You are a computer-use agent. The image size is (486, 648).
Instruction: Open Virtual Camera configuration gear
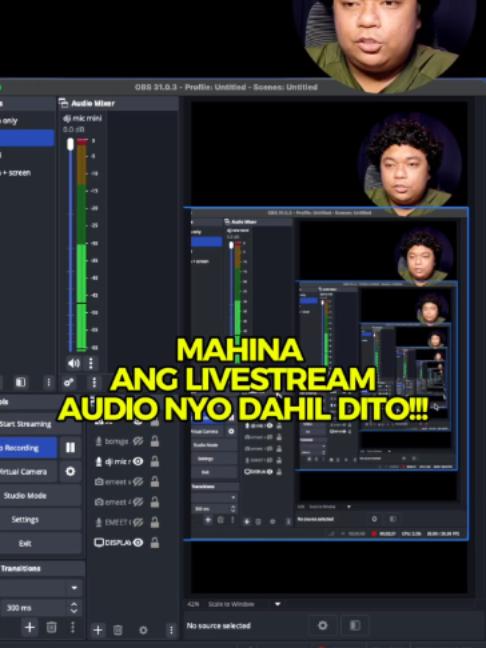pyautogui.click(x=70, y=472)
